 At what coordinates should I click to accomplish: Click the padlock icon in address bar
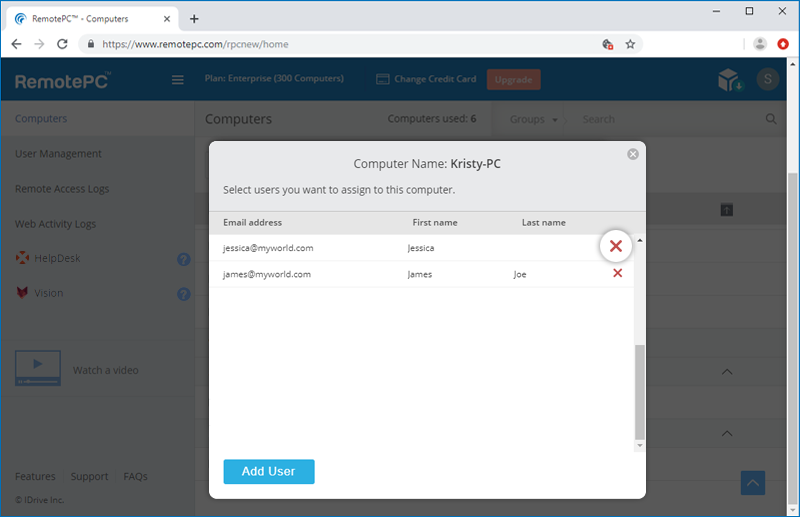[91, 44]
